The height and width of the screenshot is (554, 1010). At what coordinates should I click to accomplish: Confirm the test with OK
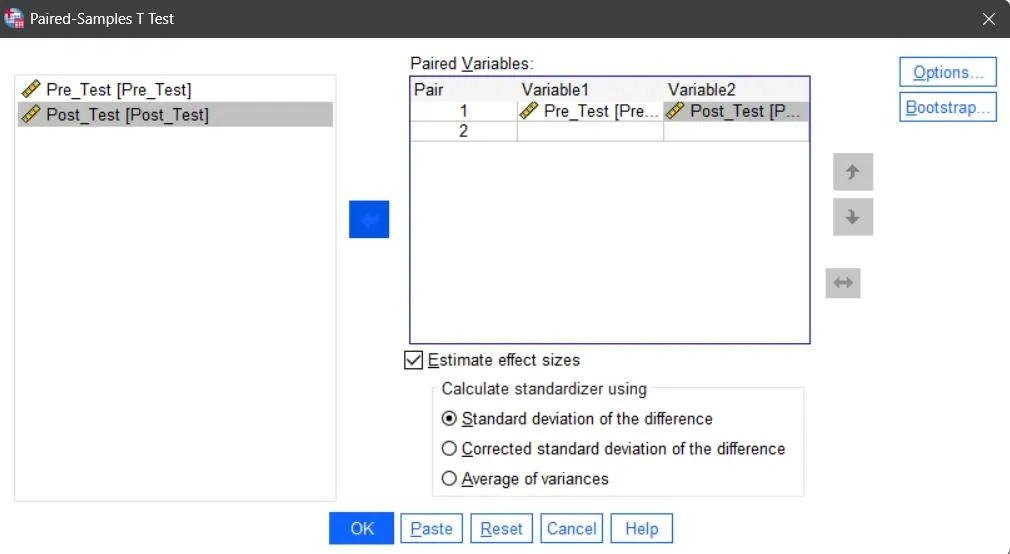click(x=361, y=528)
